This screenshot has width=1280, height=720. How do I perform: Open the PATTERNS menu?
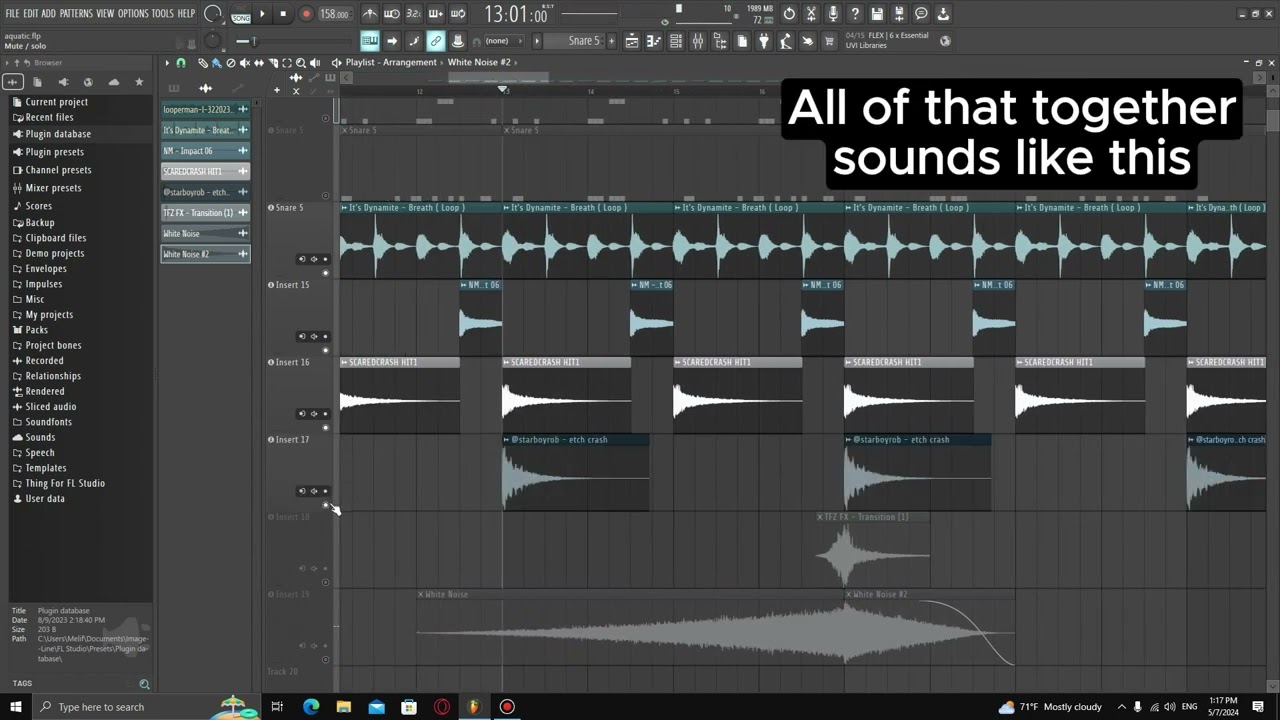point(76,14)
